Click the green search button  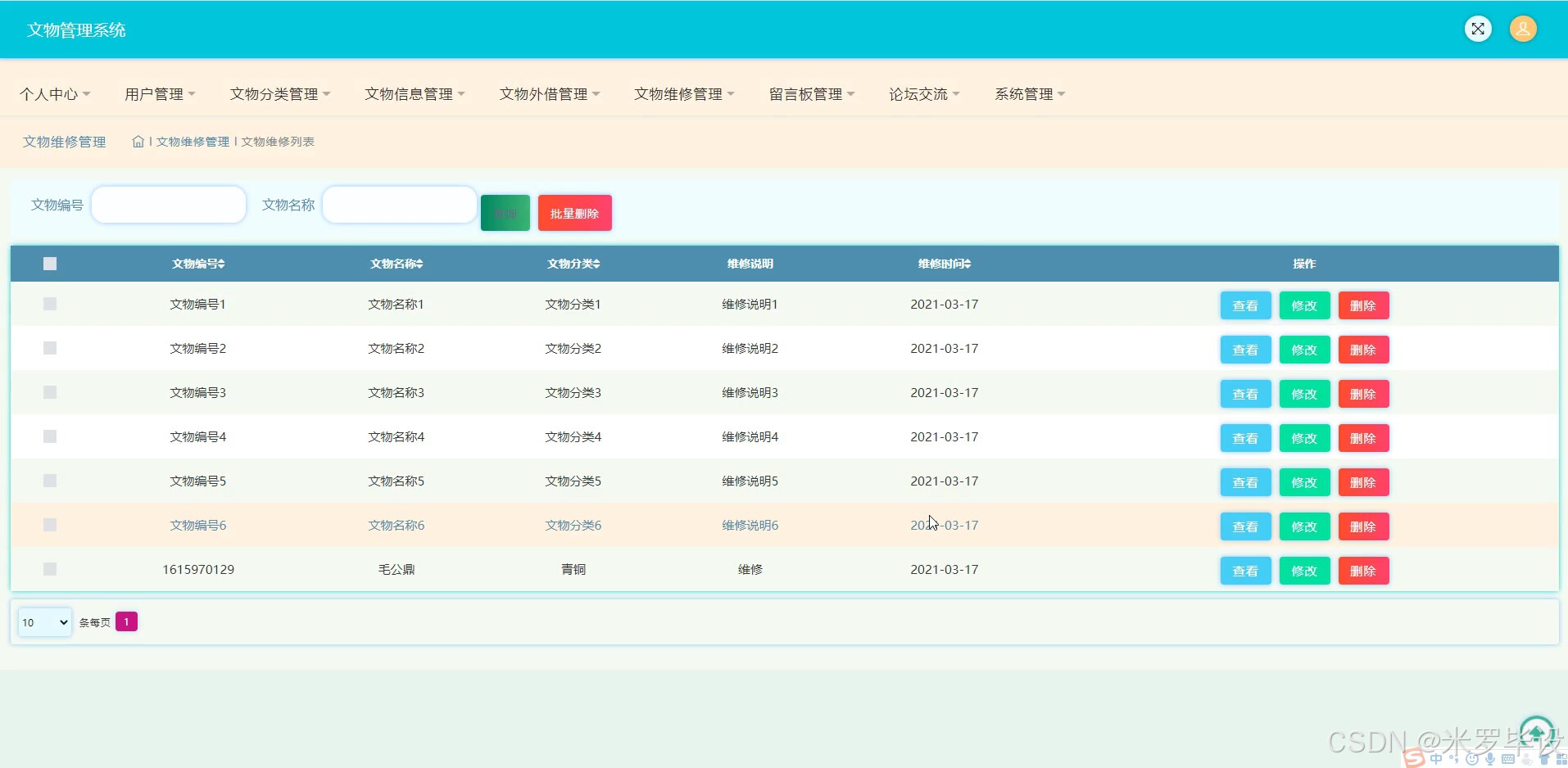coord(505,213)
